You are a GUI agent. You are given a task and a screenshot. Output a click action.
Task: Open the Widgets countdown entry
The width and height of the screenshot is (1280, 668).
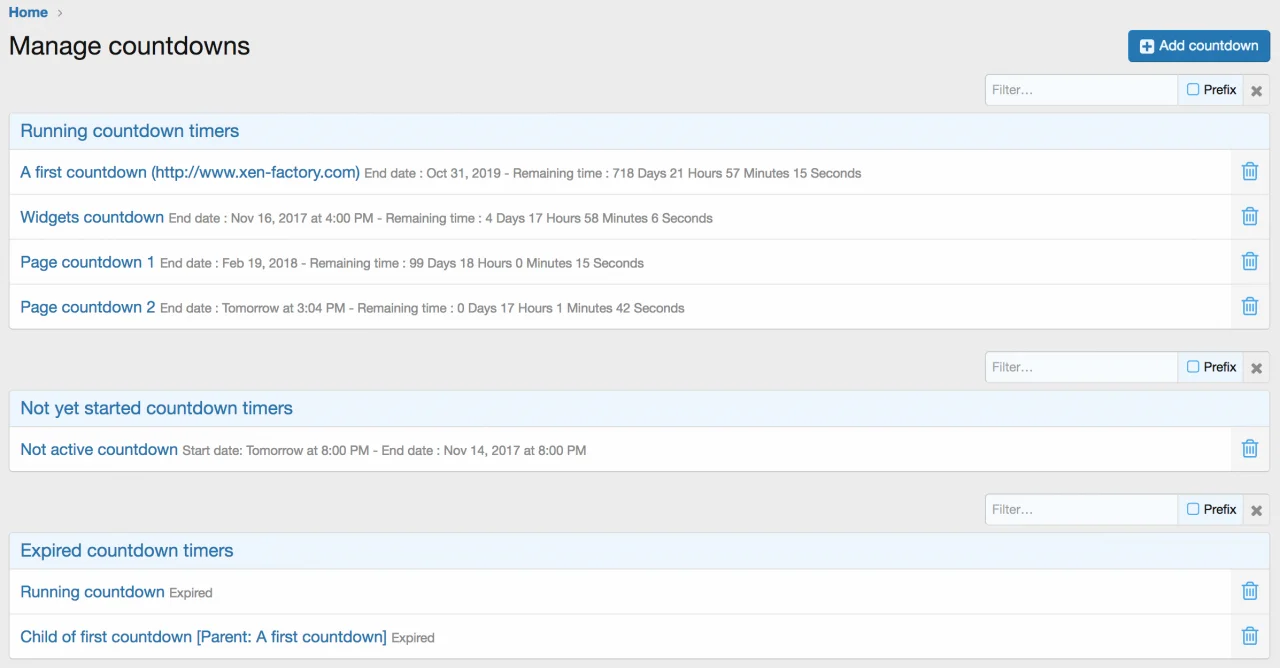92,217
